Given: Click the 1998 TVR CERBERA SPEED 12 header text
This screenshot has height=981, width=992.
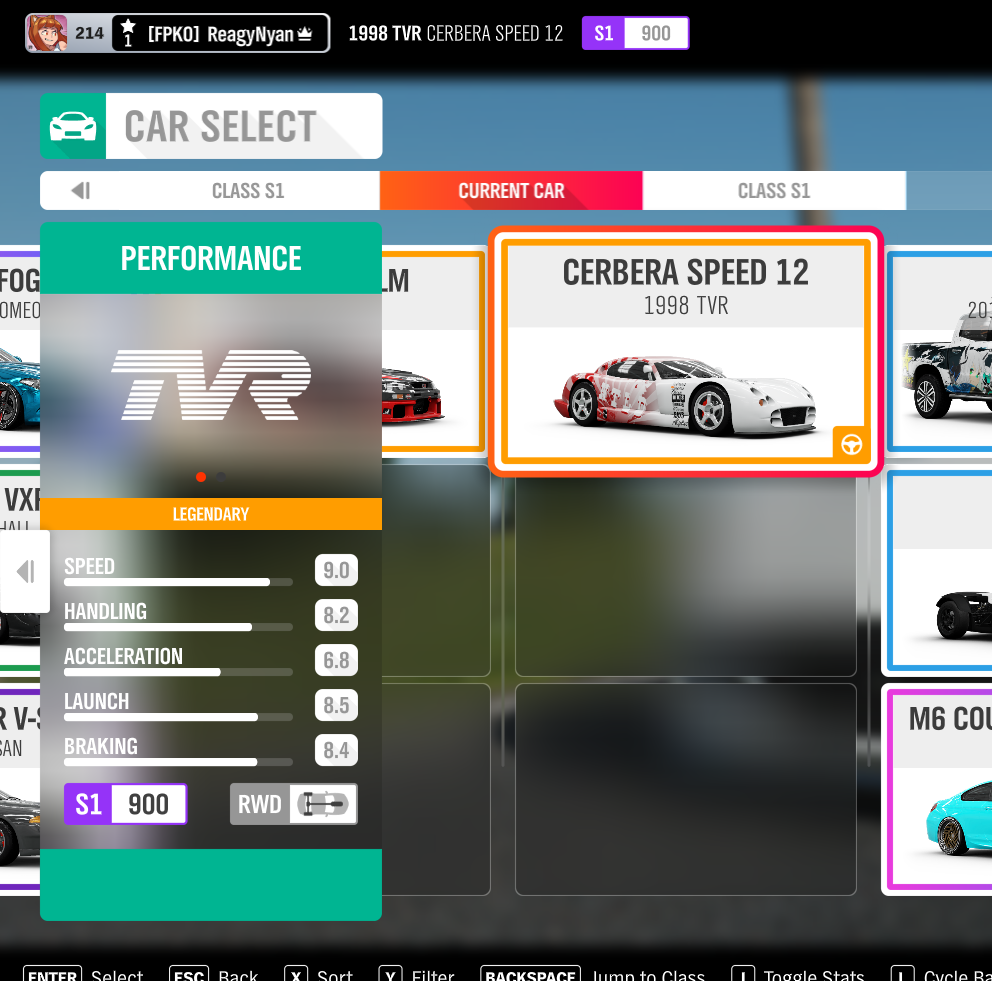Looking at the screenshot, I should pos(456,34).
